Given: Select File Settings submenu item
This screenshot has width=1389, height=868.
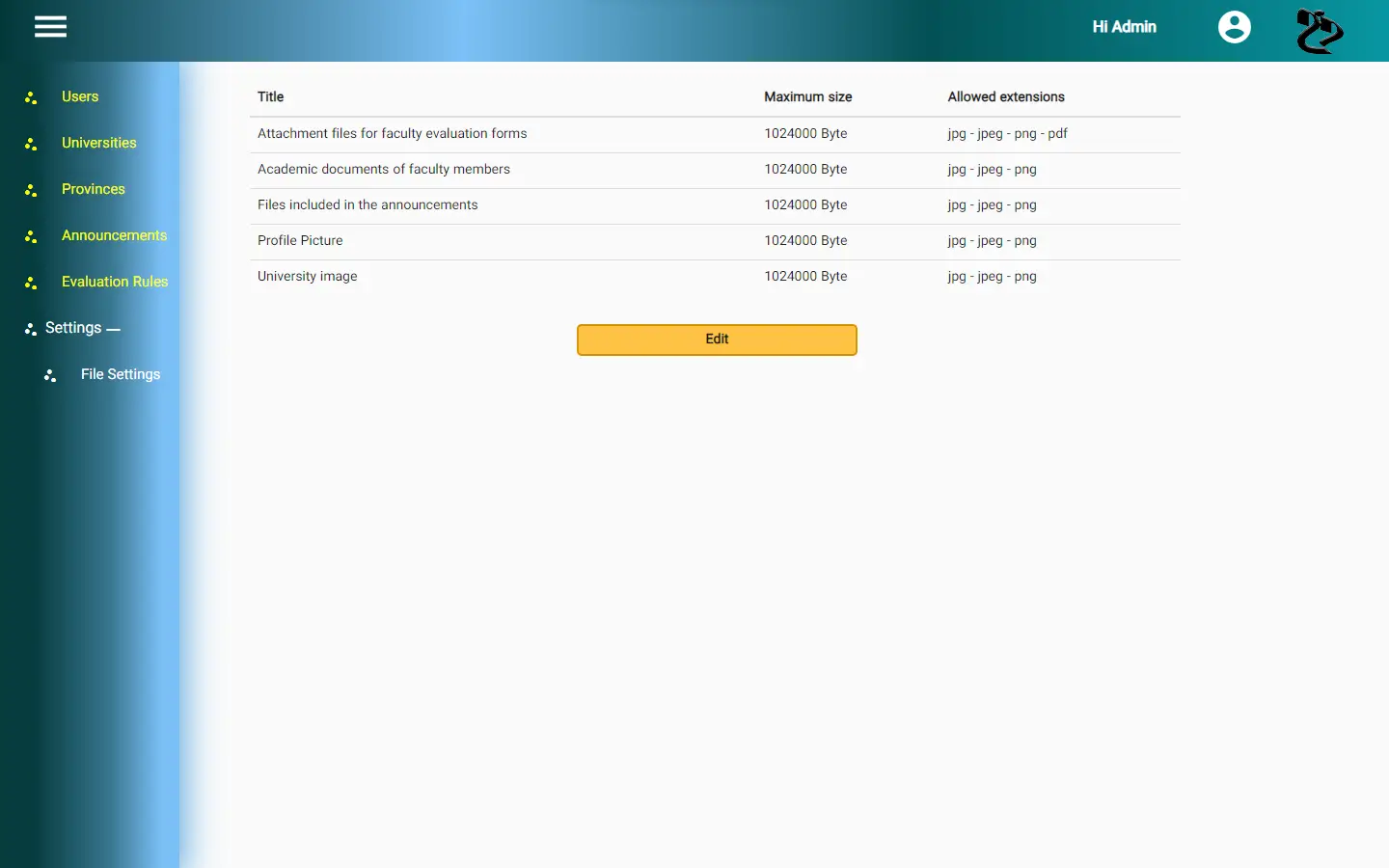Looking at the screenshot, I should (x=121, y=374).
